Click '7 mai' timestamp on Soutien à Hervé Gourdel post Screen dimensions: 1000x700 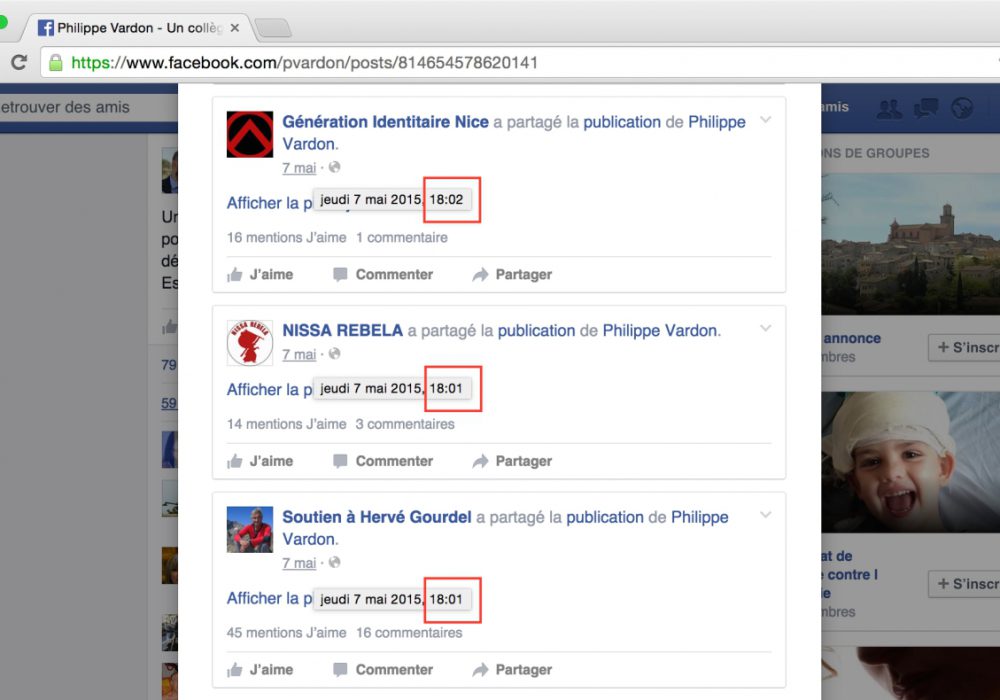[x=299, y=563]
